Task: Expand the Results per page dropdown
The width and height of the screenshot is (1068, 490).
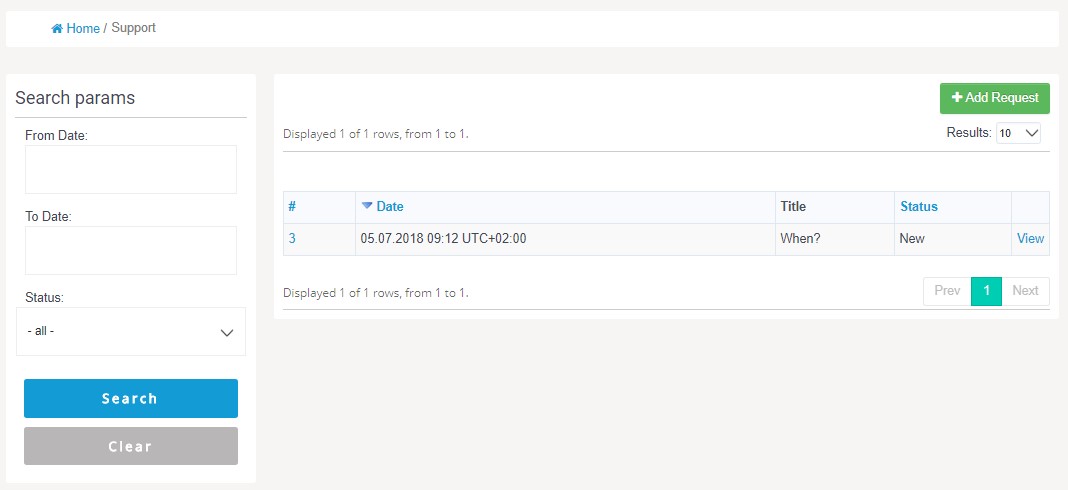Action: click(x=1018, y=133)
